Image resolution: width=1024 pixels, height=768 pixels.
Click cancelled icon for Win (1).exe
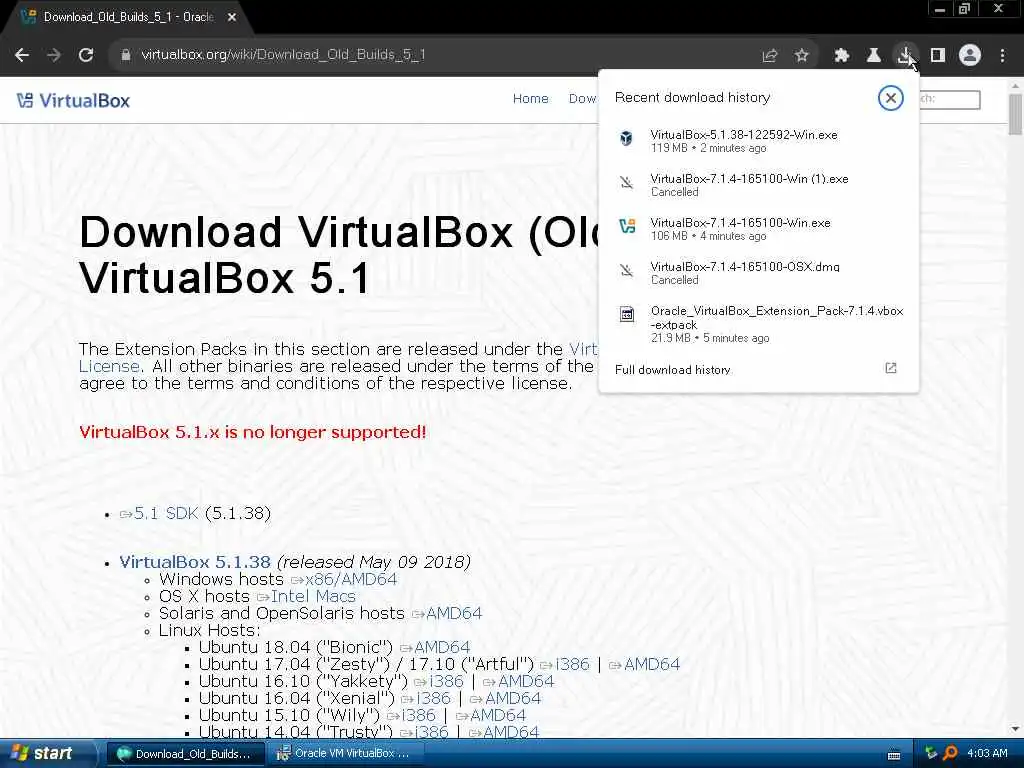[x=627, y=182]
